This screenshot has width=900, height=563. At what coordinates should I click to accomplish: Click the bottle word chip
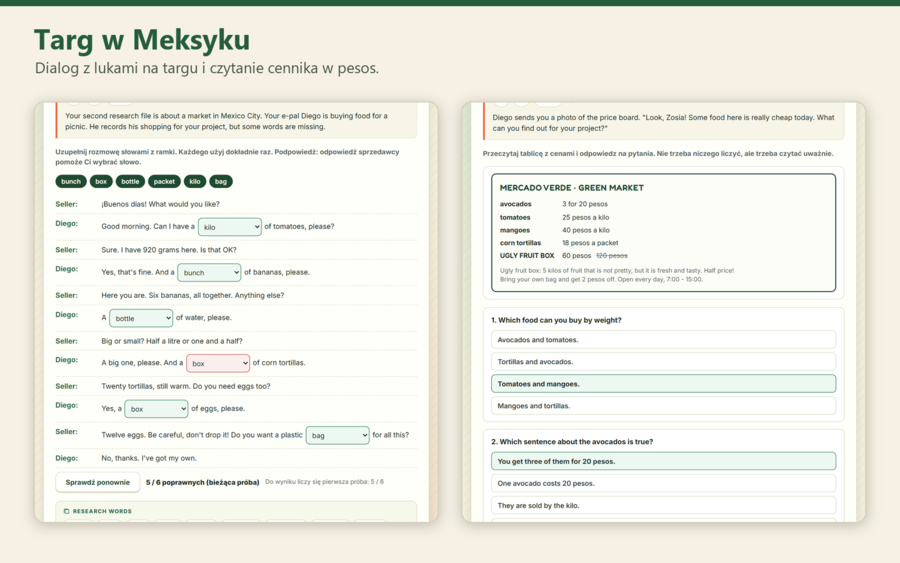click(x=130, y=181)
